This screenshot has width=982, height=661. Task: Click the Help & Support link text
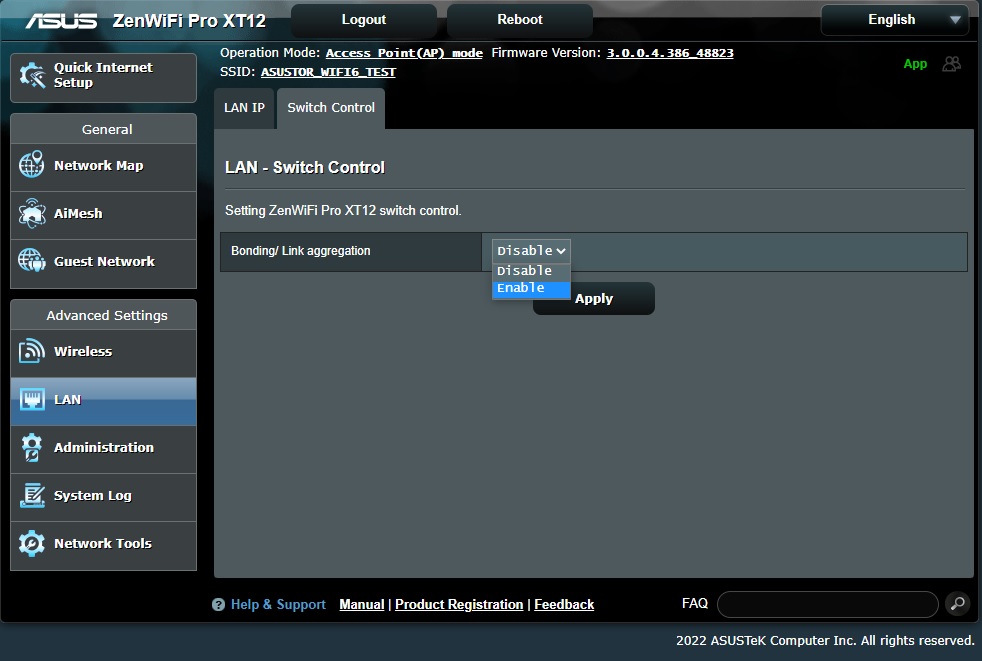click(278, 605)
